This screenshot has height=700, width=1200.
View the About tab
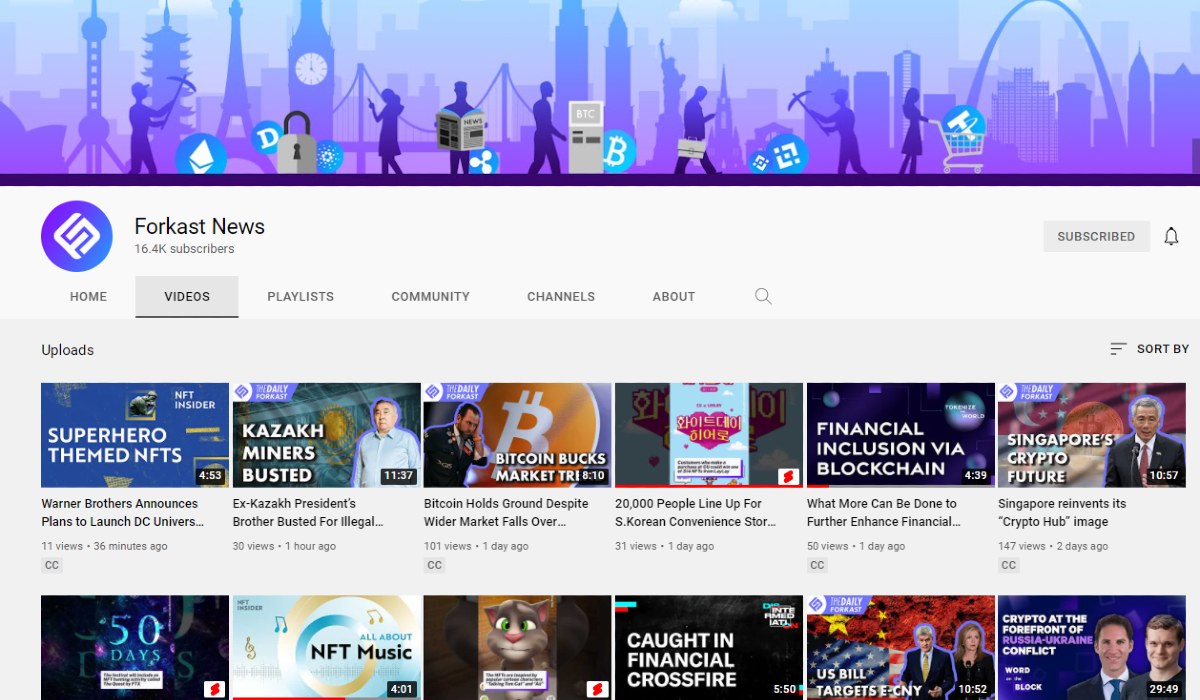pos(674,297)
